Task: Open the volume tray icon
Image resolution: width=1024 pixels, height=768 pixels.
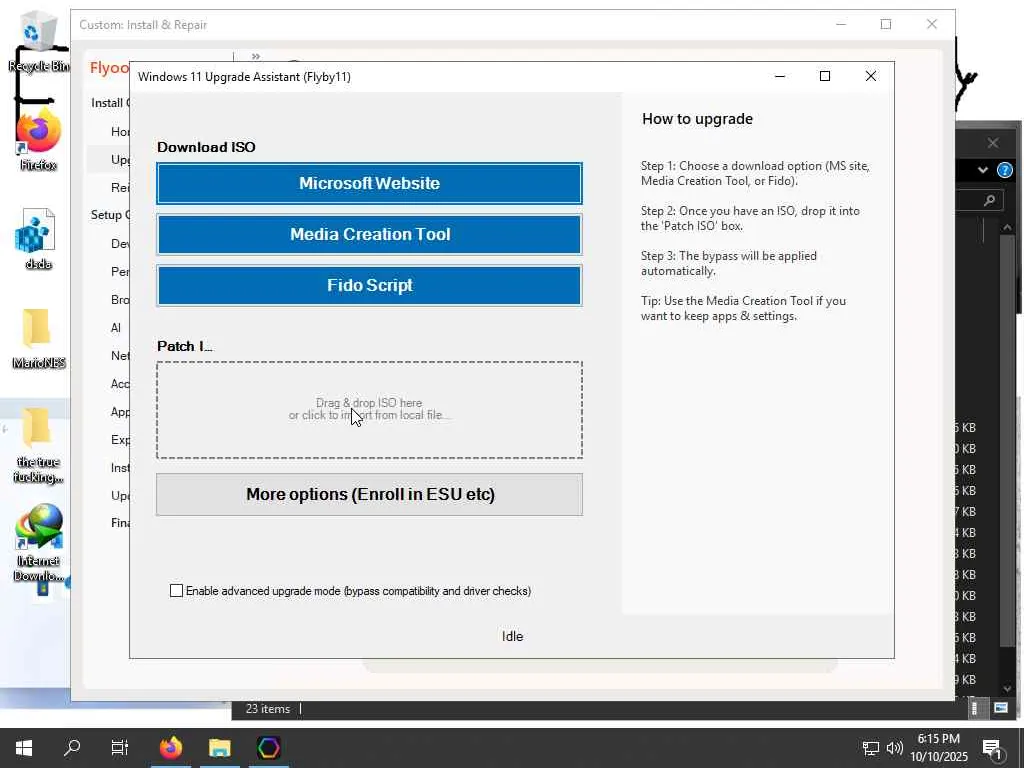Action: click(x=894, y=748)
